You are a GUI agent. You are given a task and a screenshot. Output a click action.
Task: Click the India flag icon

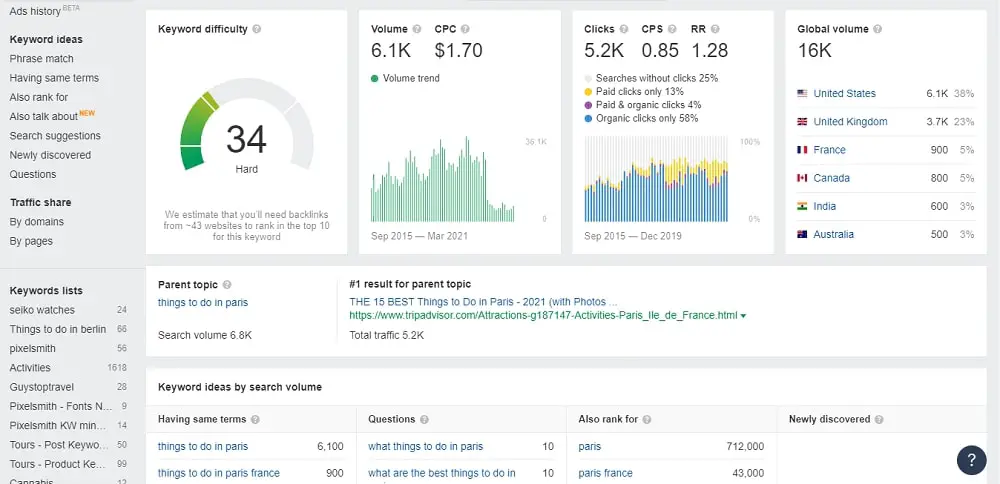pyautogui.click(x=802, y=206)
